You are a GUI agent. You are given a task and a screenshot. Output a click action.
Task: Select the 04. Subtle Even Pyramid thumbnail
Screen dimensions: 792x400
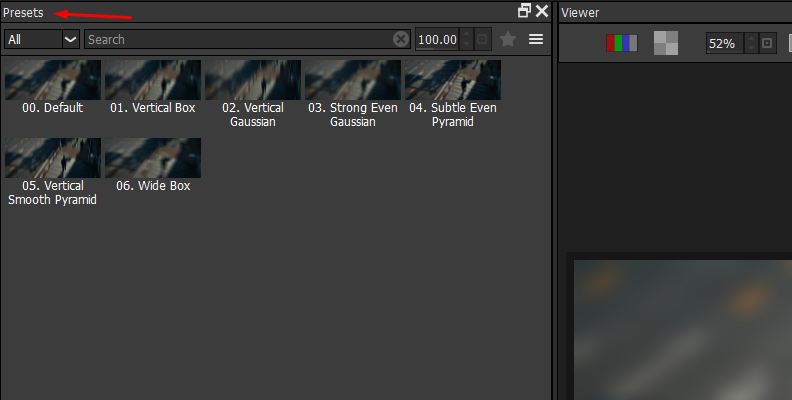453,80
